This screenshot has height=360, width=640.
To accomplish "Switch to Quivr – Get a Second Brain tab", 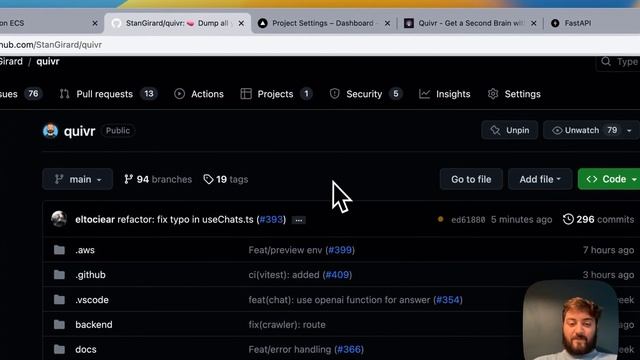I will pos(471,23).
